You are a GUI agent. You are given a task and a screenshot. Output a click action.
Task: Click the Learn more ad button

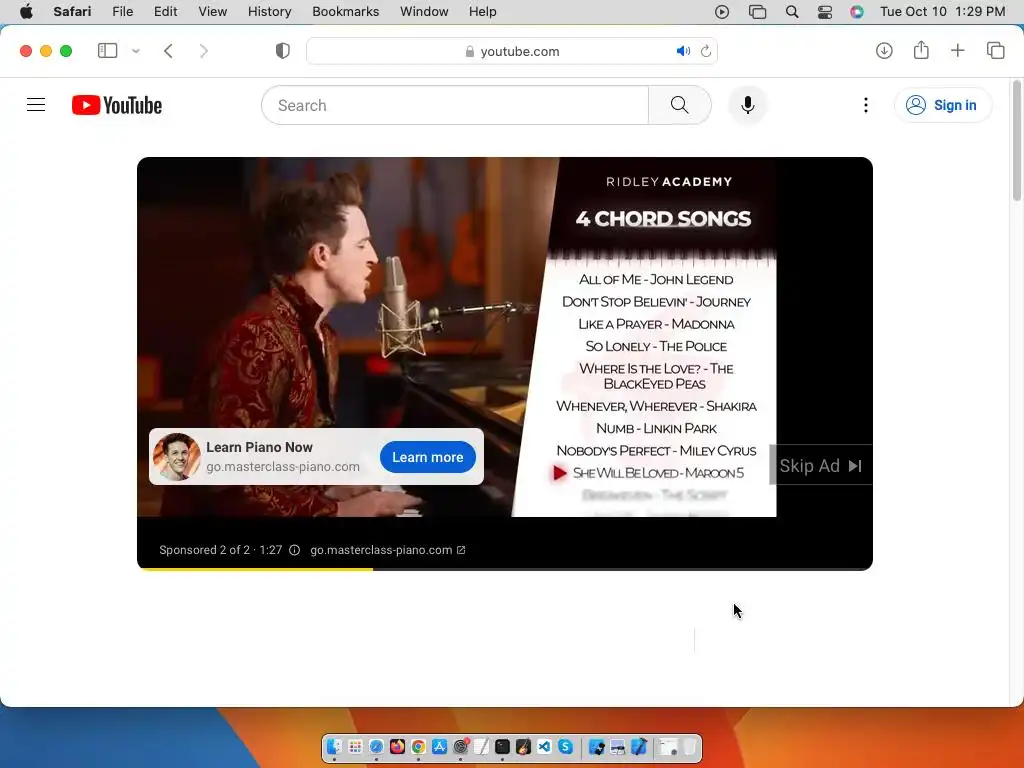(428, 457)
